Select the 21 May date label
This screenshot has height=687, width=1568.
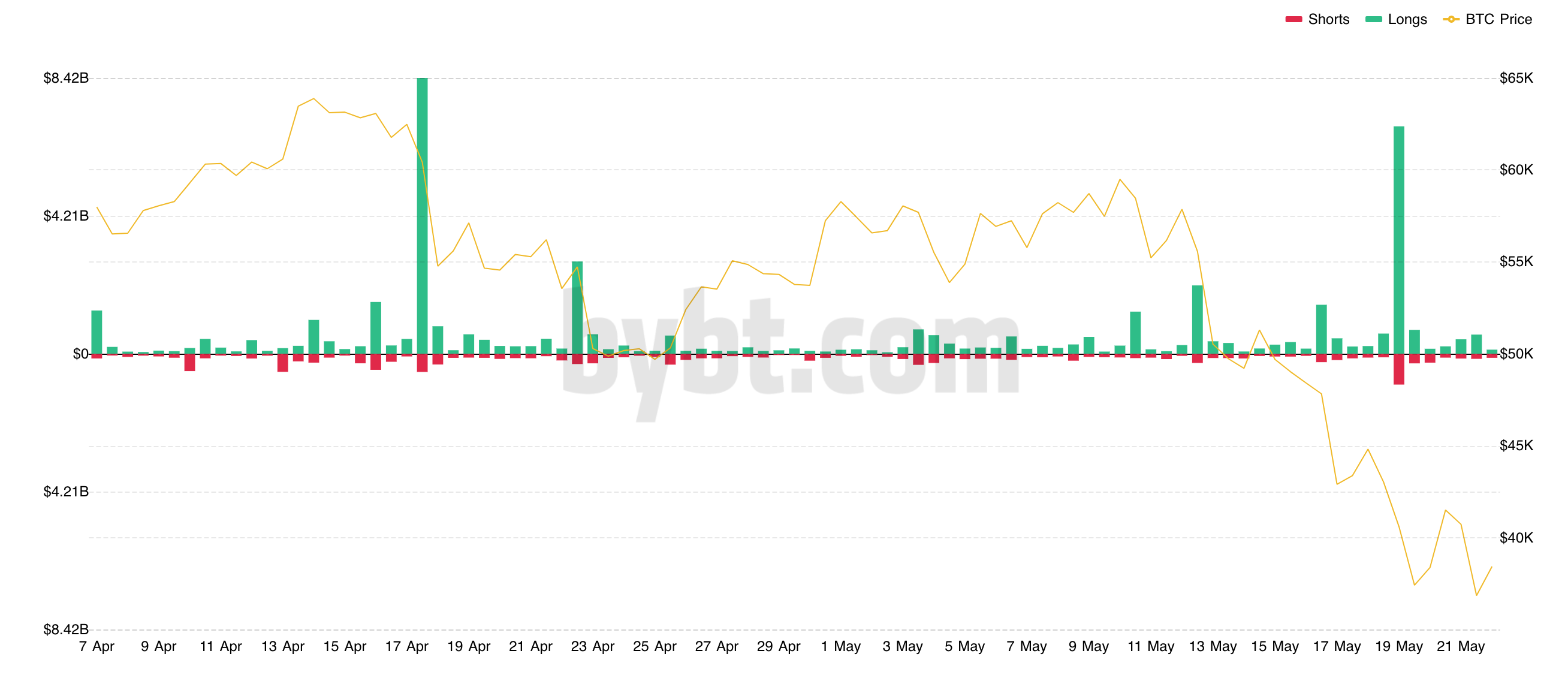pyautogui.click(x=1460, y=646)
